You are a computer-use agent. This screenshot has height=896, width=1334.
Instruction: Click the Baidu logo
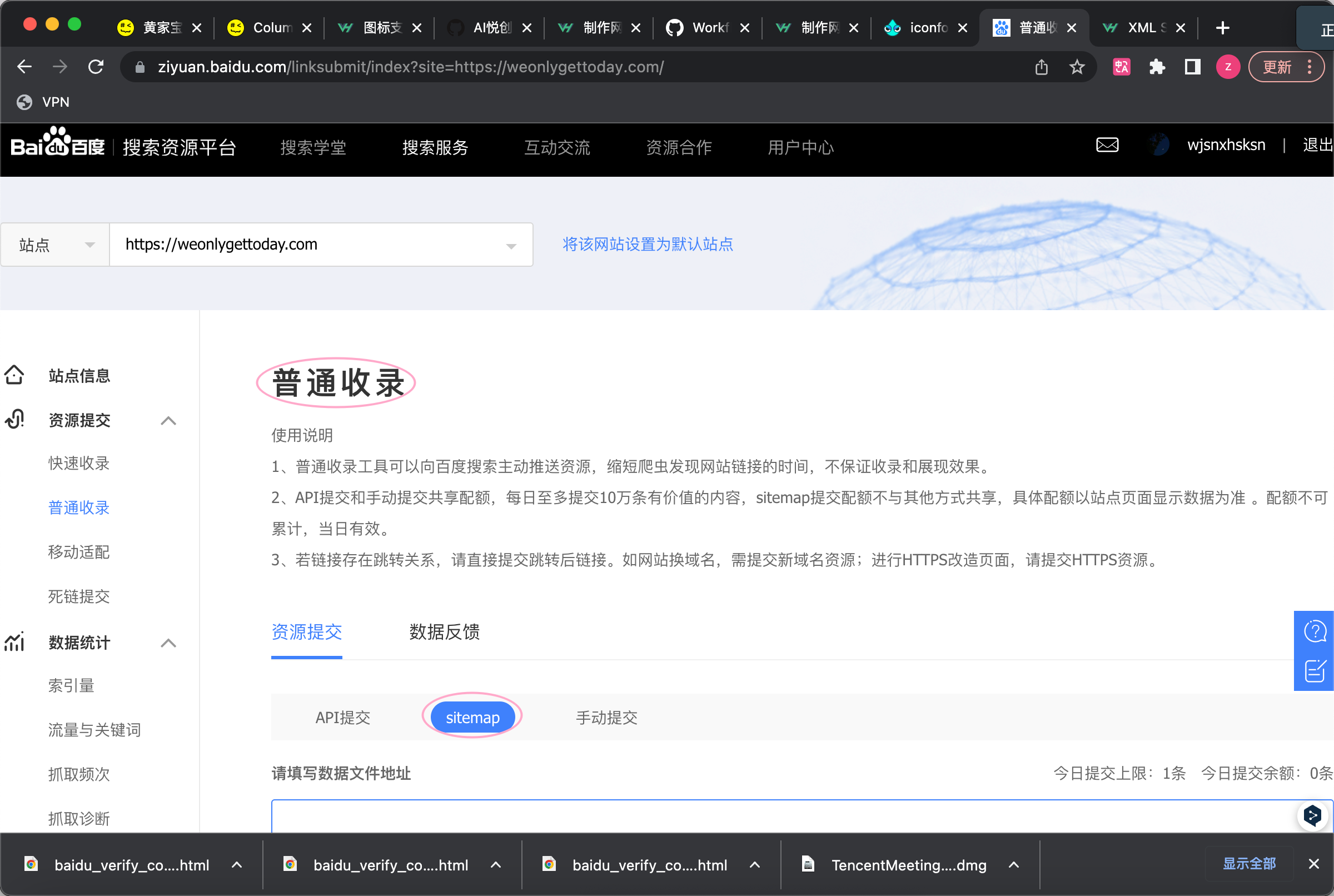[x=57, y=143]
